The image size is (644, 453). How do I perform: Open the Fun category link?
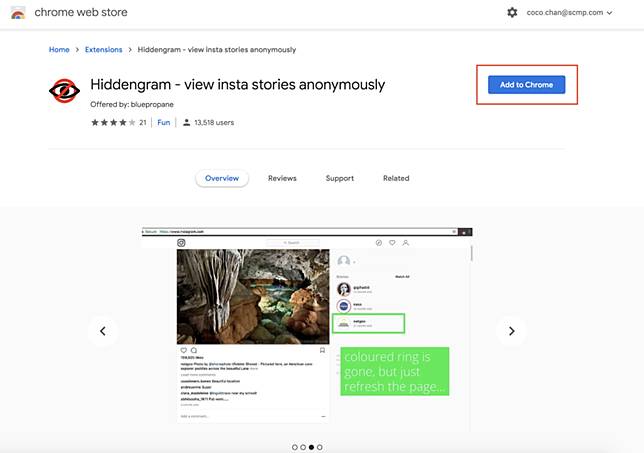(164, 122)
